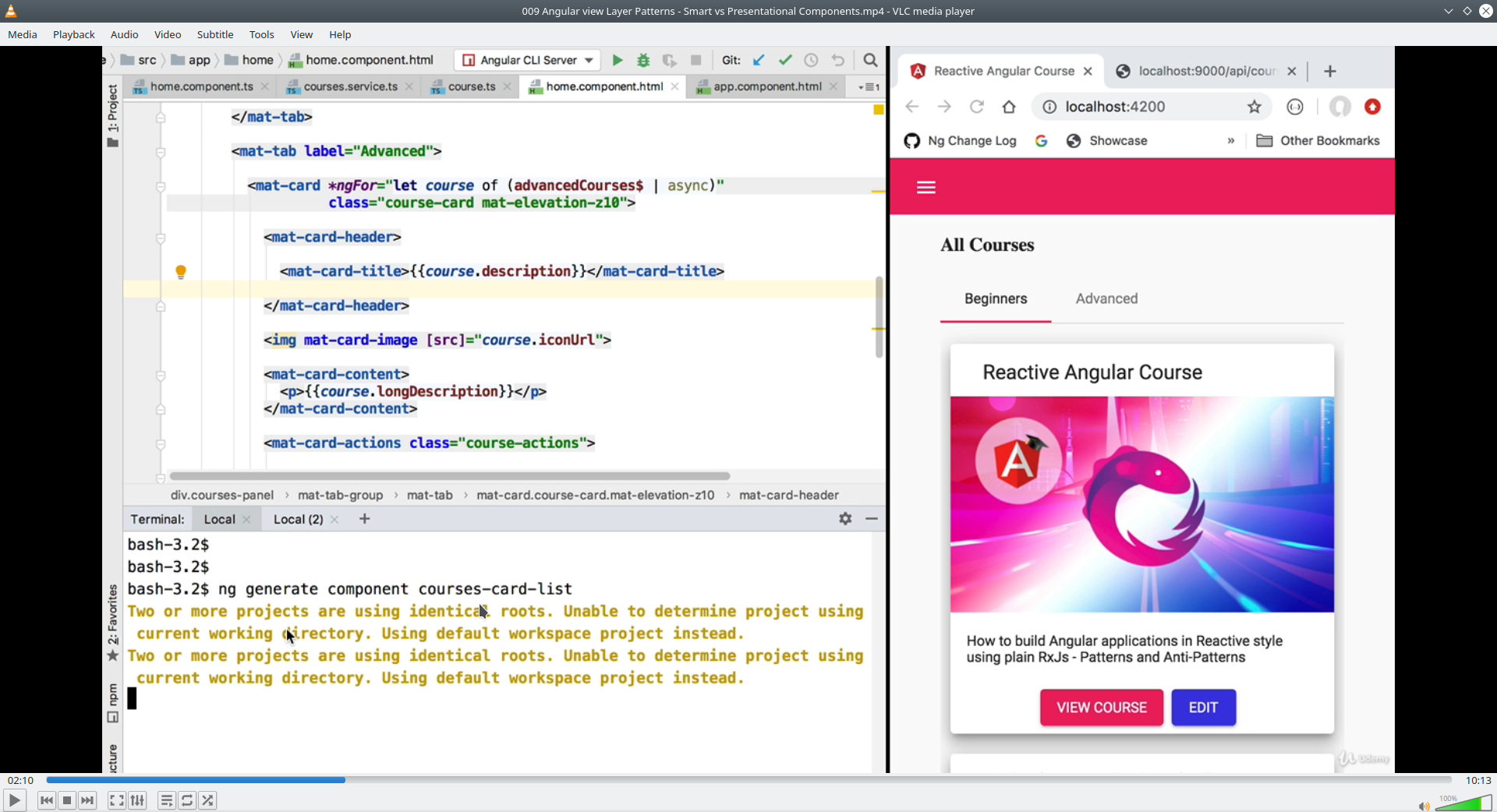Open the Help menu

point(340,34)
